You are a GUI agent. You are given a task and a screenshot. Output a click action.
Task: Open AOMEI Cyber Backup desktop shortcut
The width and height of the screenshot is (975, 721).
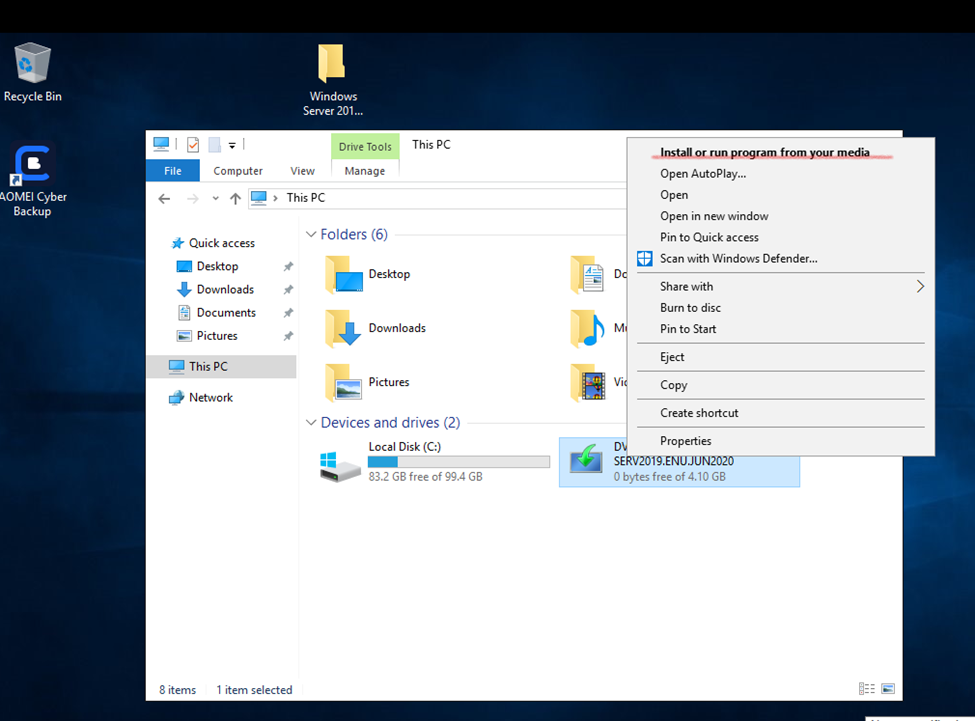tap(32, 167)
